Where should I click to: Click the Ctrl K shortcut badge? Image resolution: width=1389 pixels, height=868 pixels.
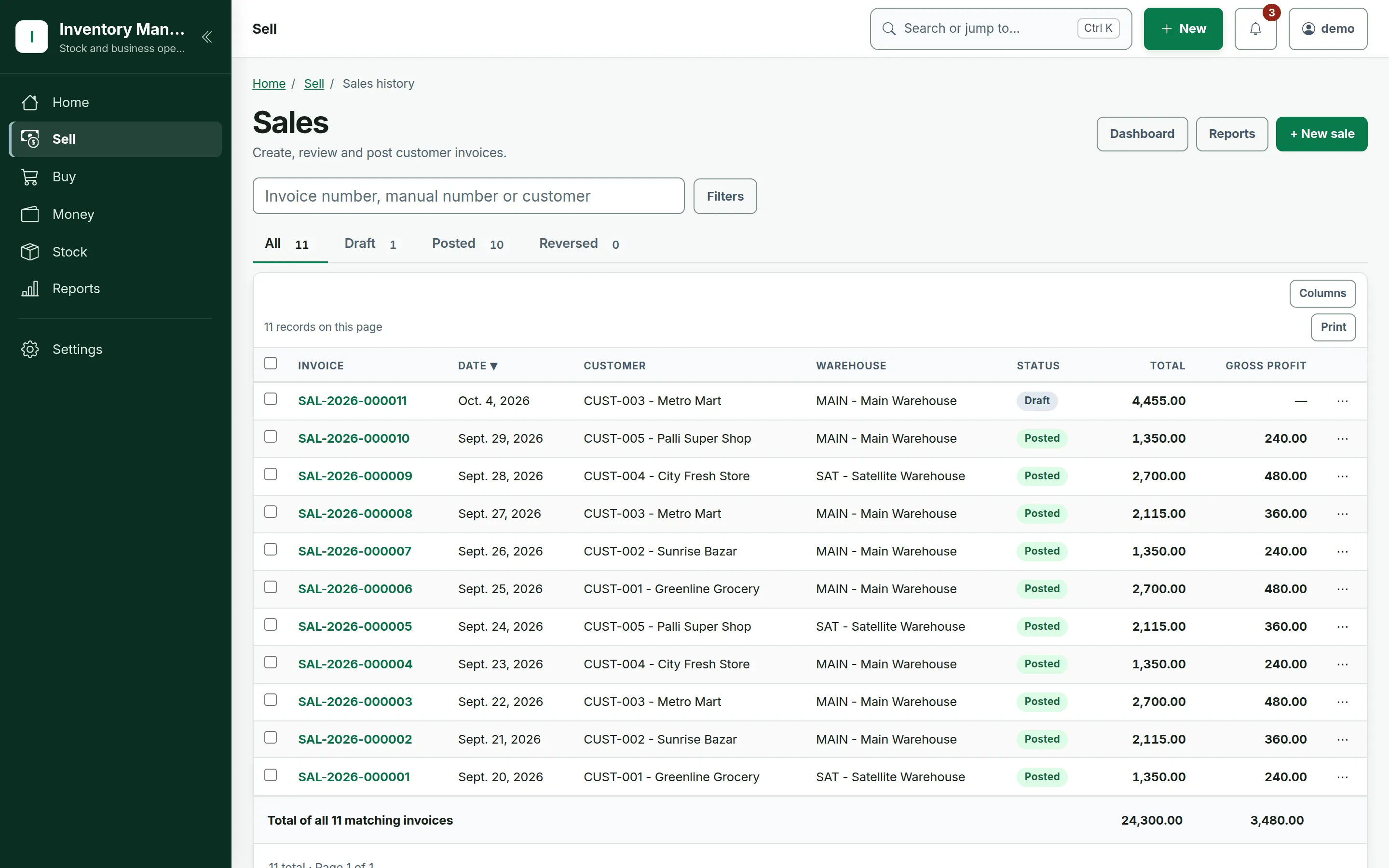click(x=1098, y=29)
